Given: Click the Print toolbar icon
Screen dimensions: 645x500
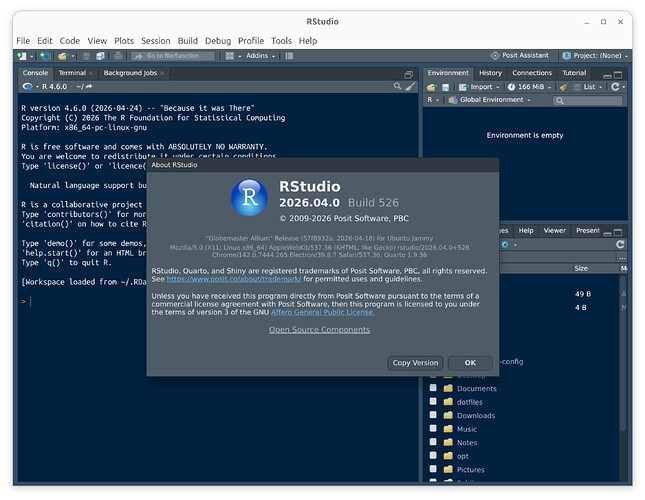Looking at the screenshot, I should pos(118,56).
